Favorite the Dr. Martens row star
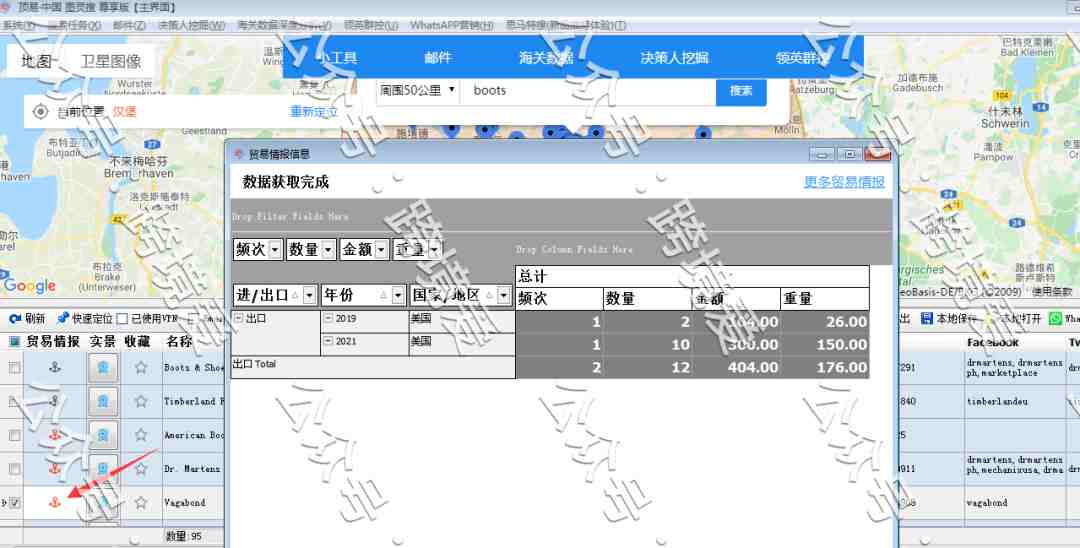The width and height of the screenshot is (1080, 548). pyautogui.click(x=141, y=469)
